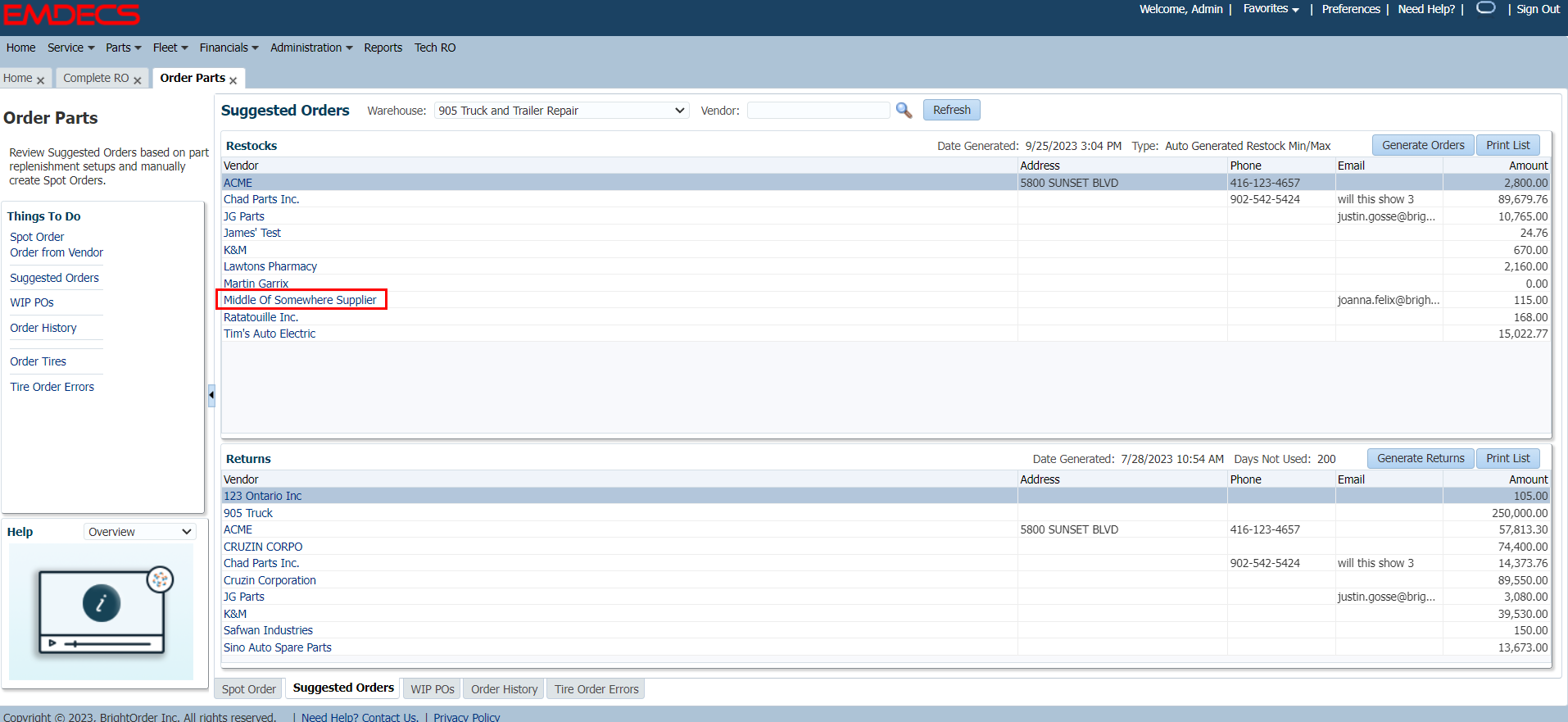The width and height of the screenshot is (1568, 722).
Task: Expand the Fleet menu
Action: (x=170, y=48)
